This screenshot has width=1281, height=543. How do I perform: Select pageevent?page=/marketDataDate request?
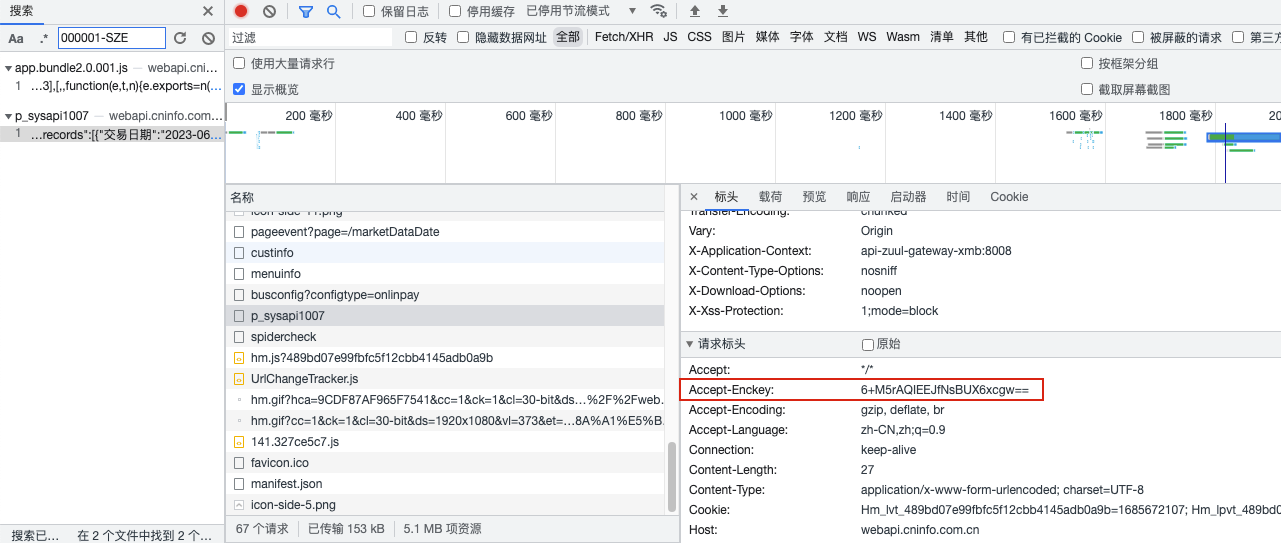click(x=444, y=232)
